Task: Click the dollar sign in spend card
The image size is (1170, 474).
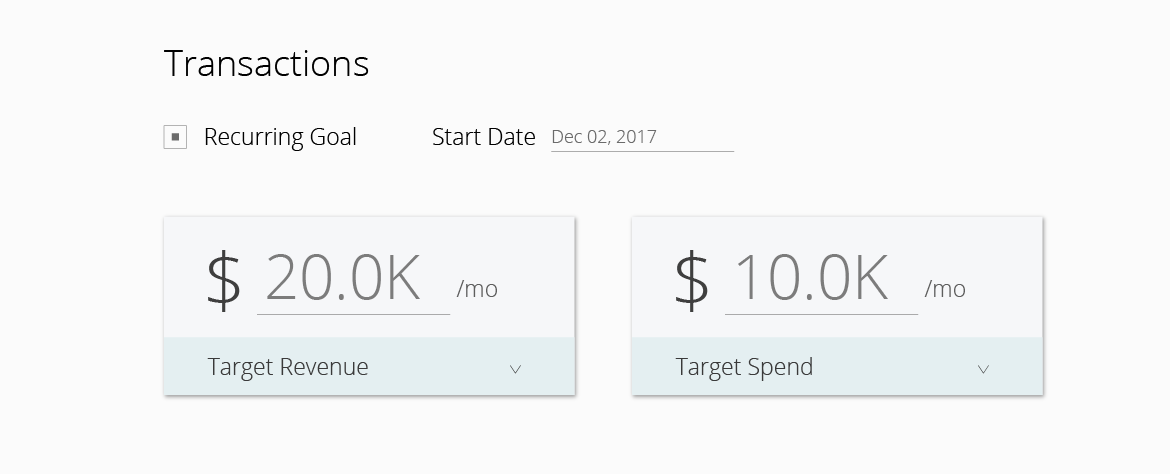Action: (x=691, y=279)
